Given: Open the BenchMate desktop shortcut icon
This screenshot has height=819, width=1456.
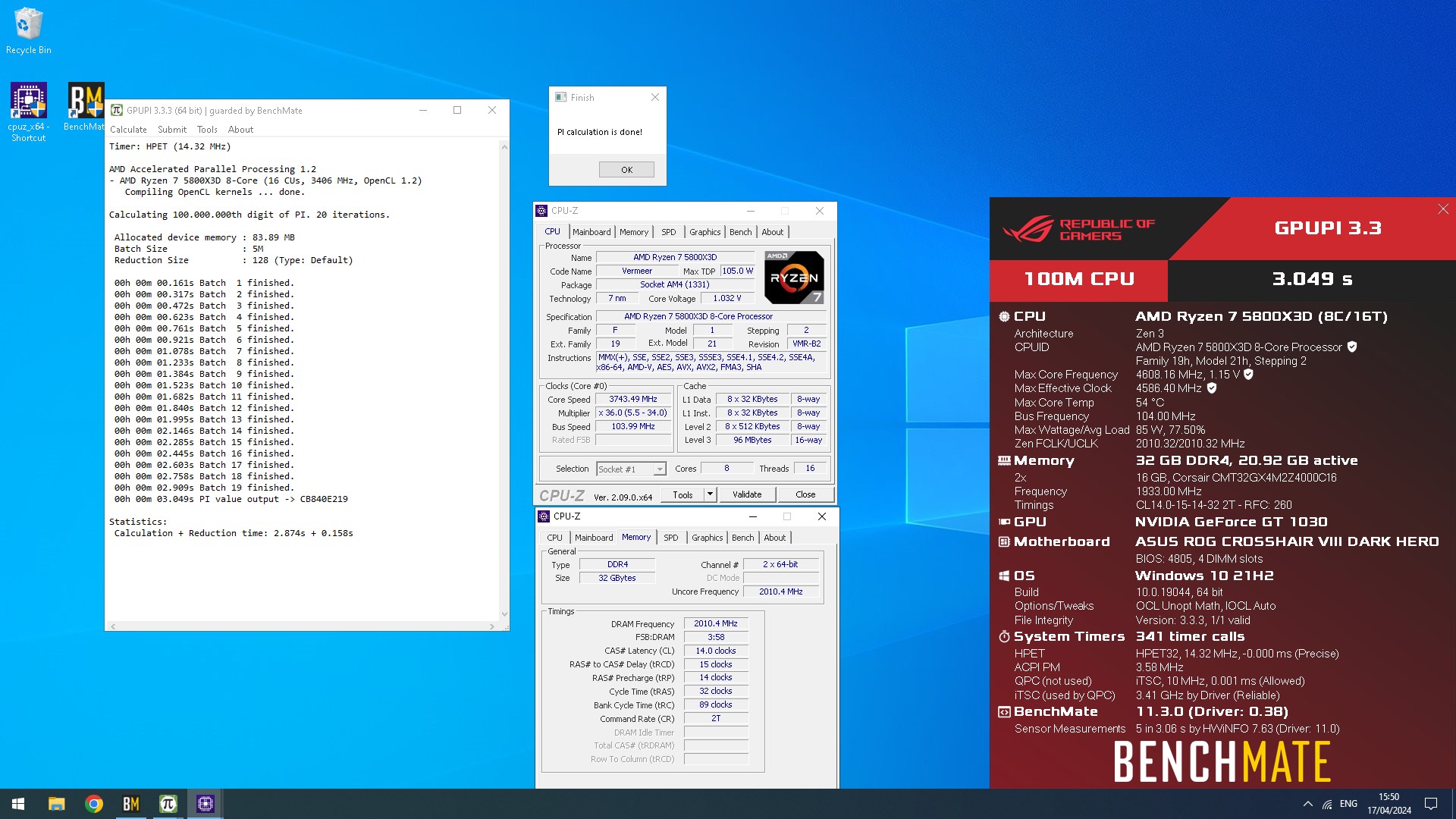Looking at the screenshot, I should 85,107.
